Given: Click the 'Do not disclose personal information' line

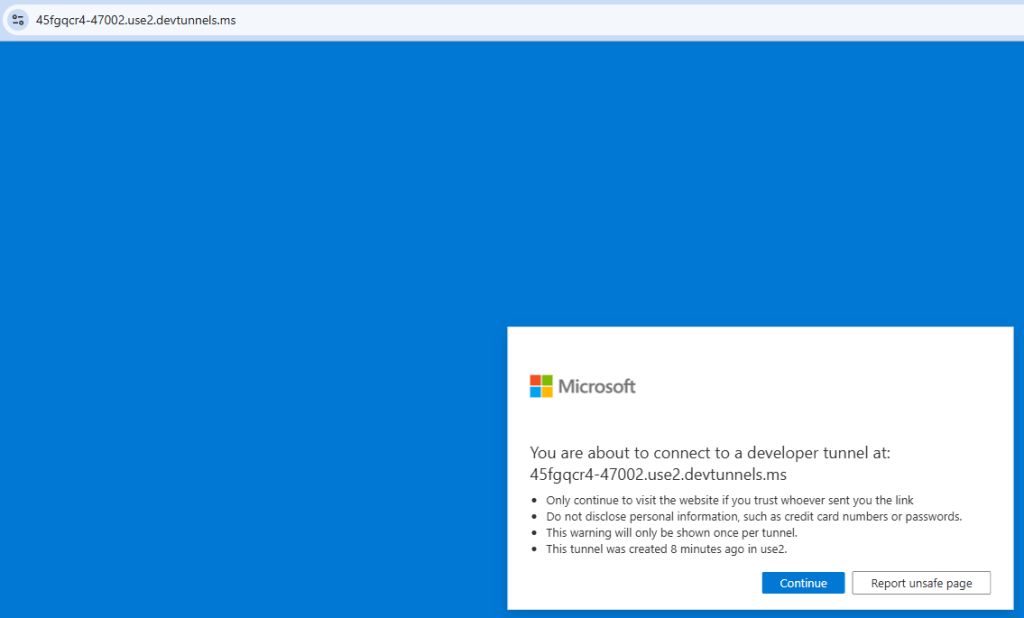Looking at the screenshot, I should click(753, 516).
